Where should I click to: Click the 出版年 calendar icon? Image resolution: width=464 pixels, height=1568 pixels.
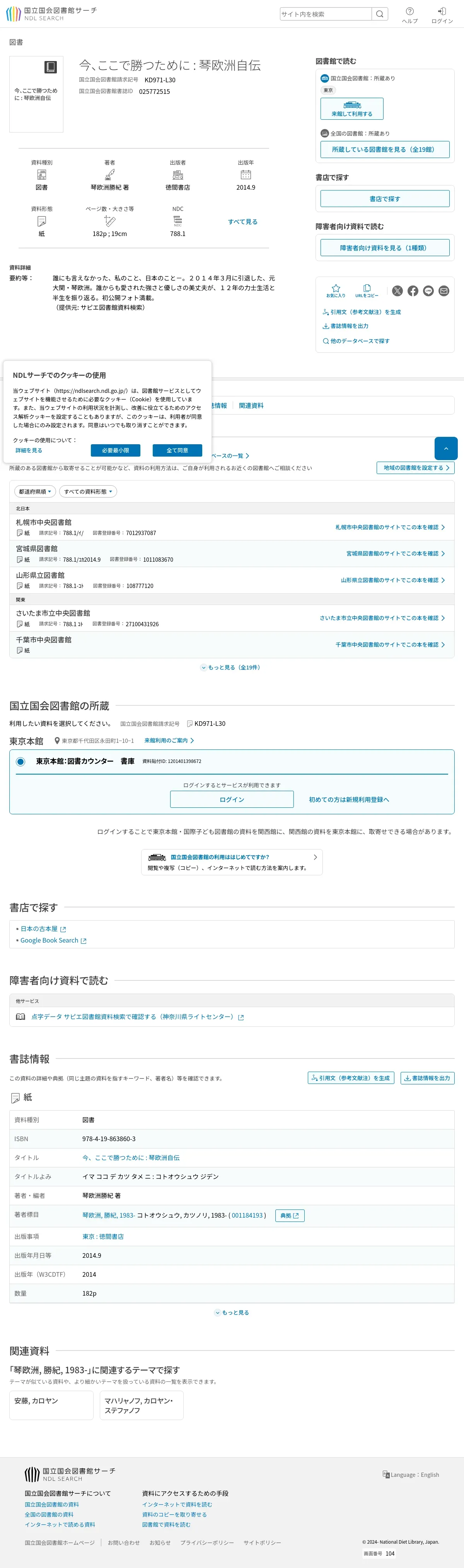coord(246,175)
